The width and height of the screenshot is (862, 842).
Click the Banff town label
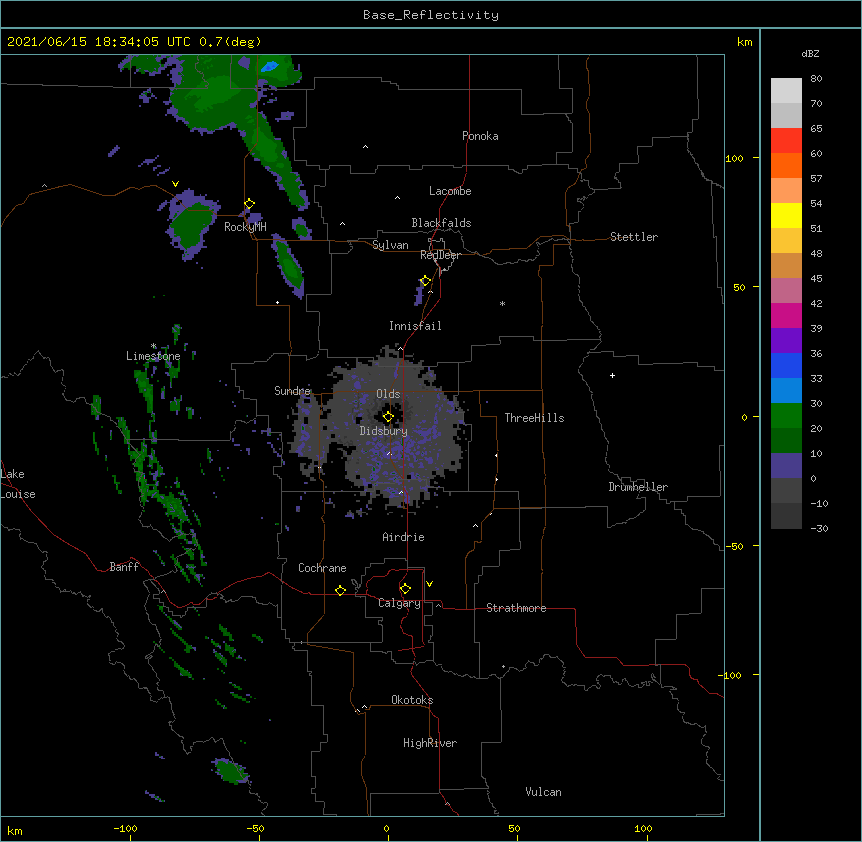(124, 567)
